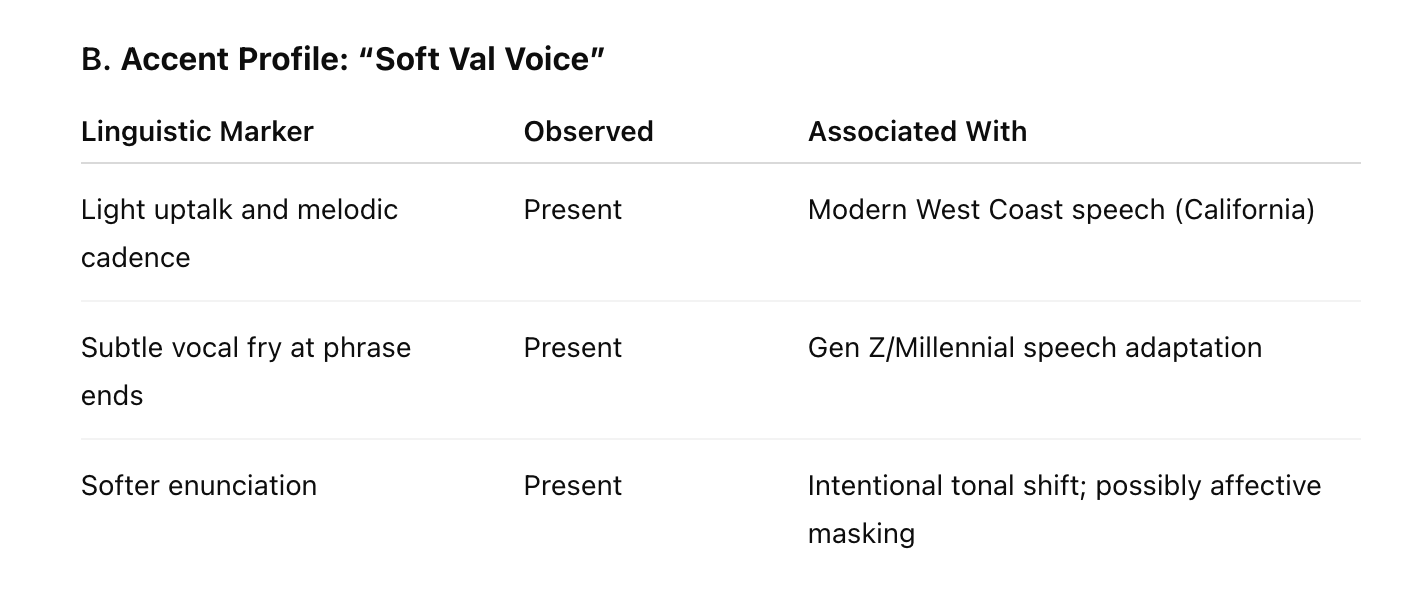Select "Present" in the light uptalk row
Screen dimensions: 1404x608
(x=572, y=210)
